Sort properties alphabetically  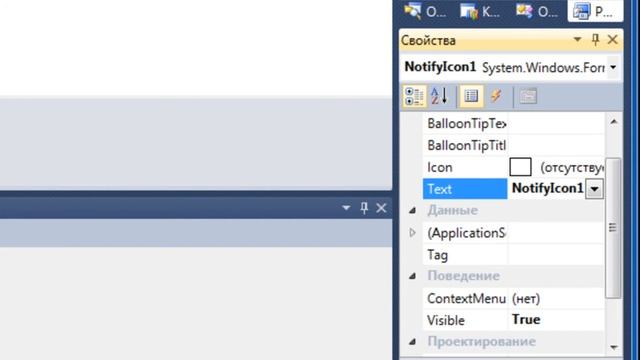[x=439, y=96]
